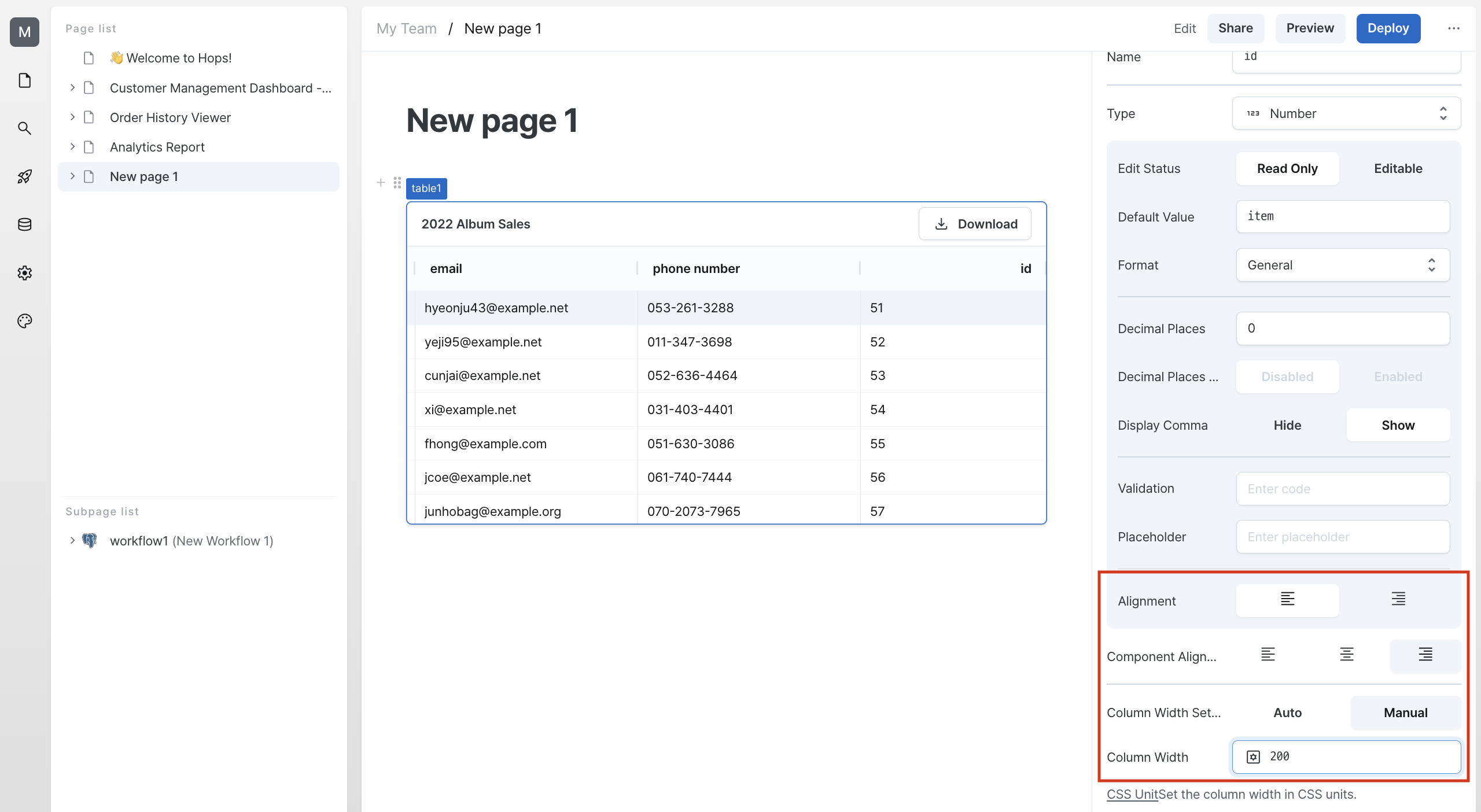Image resolution: width=1481 pixels, height=812 pixels.
Task: Expand Customer Management Dashboard tree item
Action: point(72,88)
